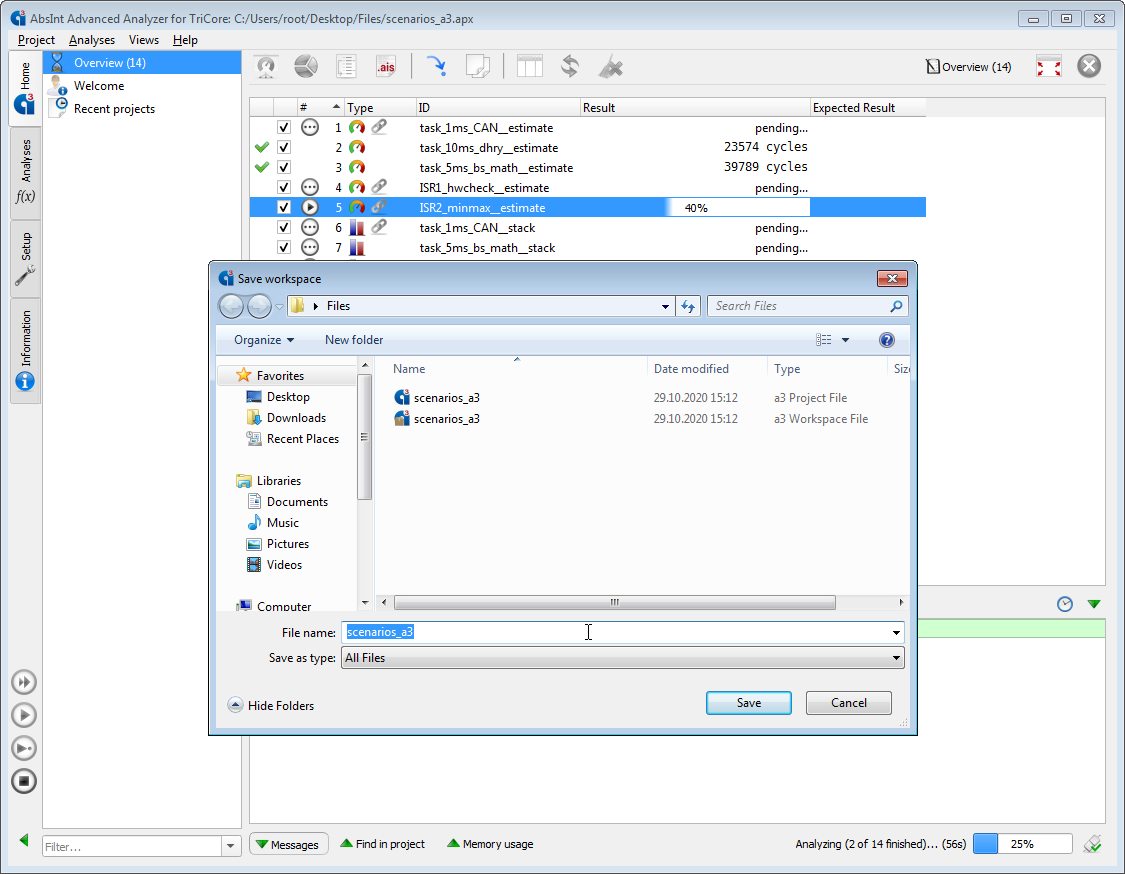Open the Analyses menu
The image size is (1125, 874).
point(92,40)
